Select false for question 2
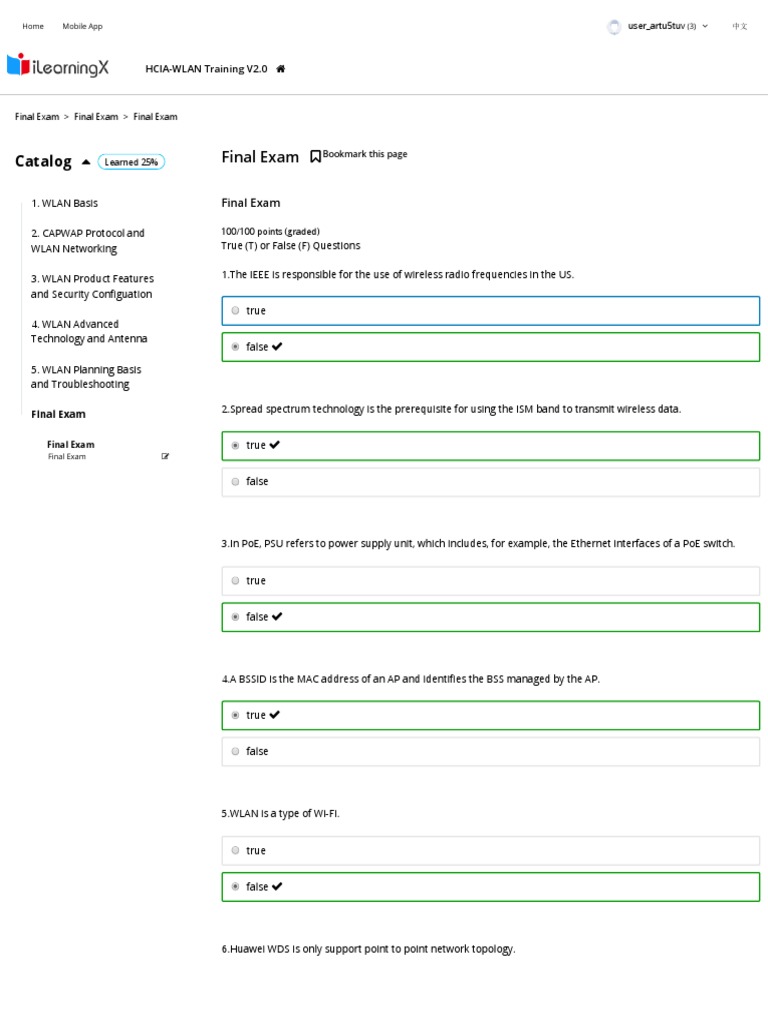 (235, 482)
